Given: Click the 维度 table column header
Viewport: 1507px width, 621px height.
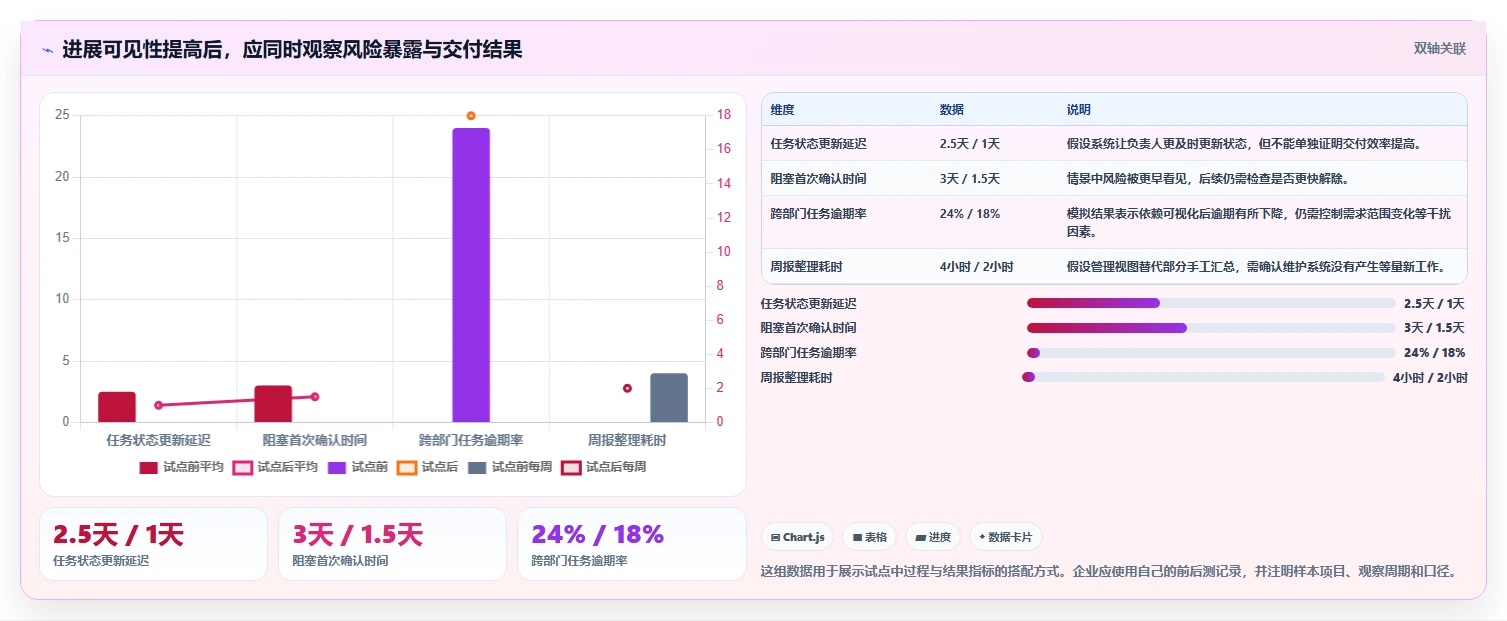Looking at the screenshot, I should tap(782, 110).
